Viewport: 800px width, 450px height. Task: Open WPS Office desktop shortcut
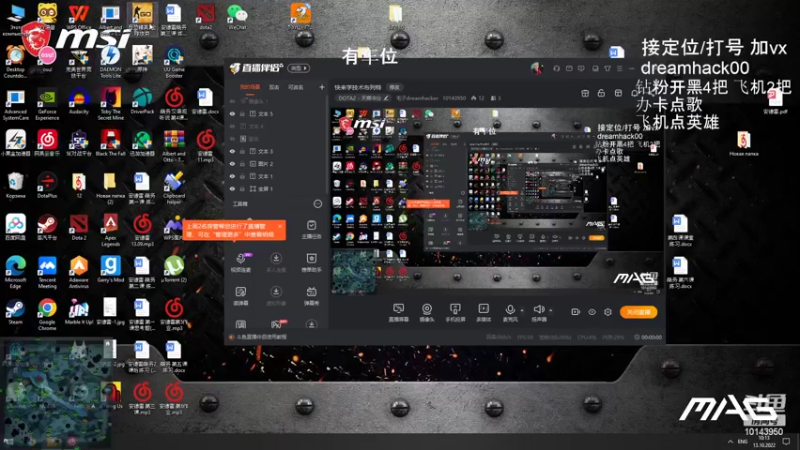tap(78, 17)
